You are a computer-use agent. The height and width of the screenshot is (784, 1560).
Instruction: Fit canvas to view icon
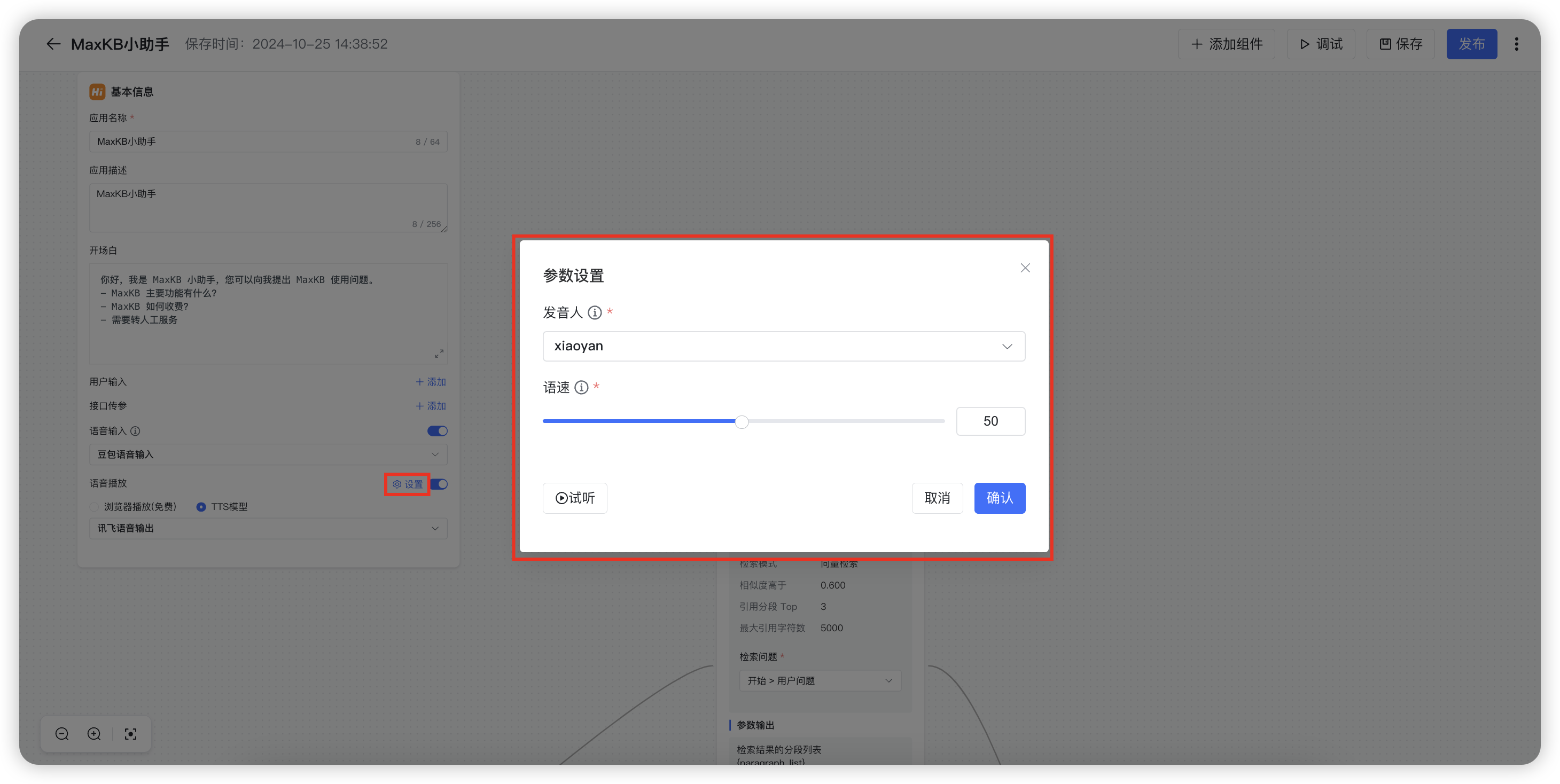point(130,734)
